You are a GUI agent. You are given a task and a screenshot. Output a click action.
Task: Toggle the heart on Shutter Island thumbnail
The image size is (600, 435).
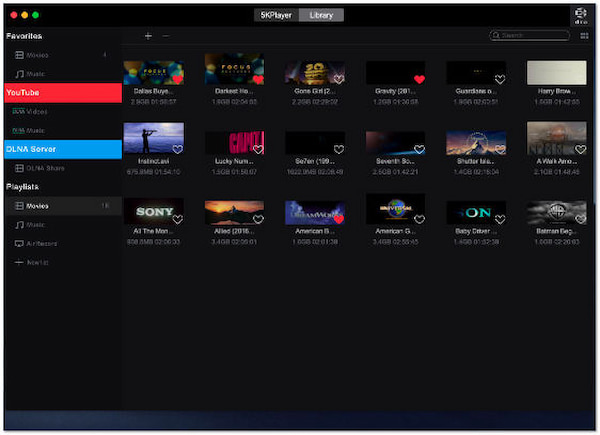coord(500,149)
